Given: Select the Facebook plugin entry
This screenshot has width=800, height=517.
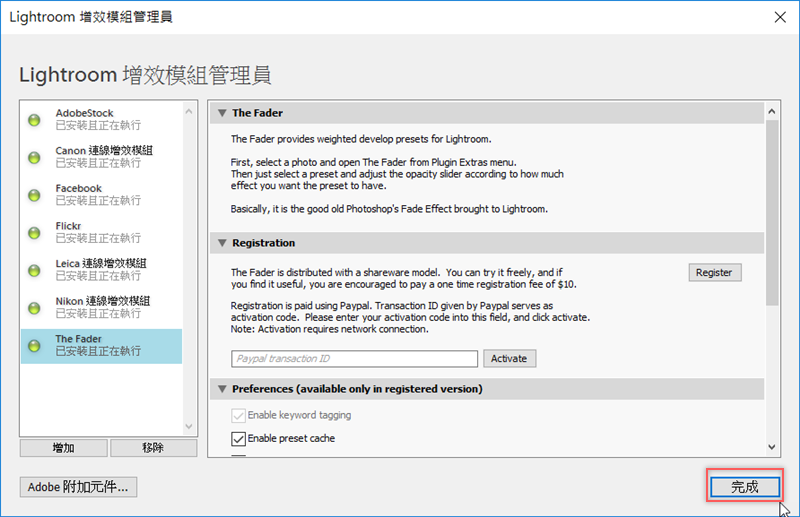Looking at the screenshot, I should coord(100,195).
